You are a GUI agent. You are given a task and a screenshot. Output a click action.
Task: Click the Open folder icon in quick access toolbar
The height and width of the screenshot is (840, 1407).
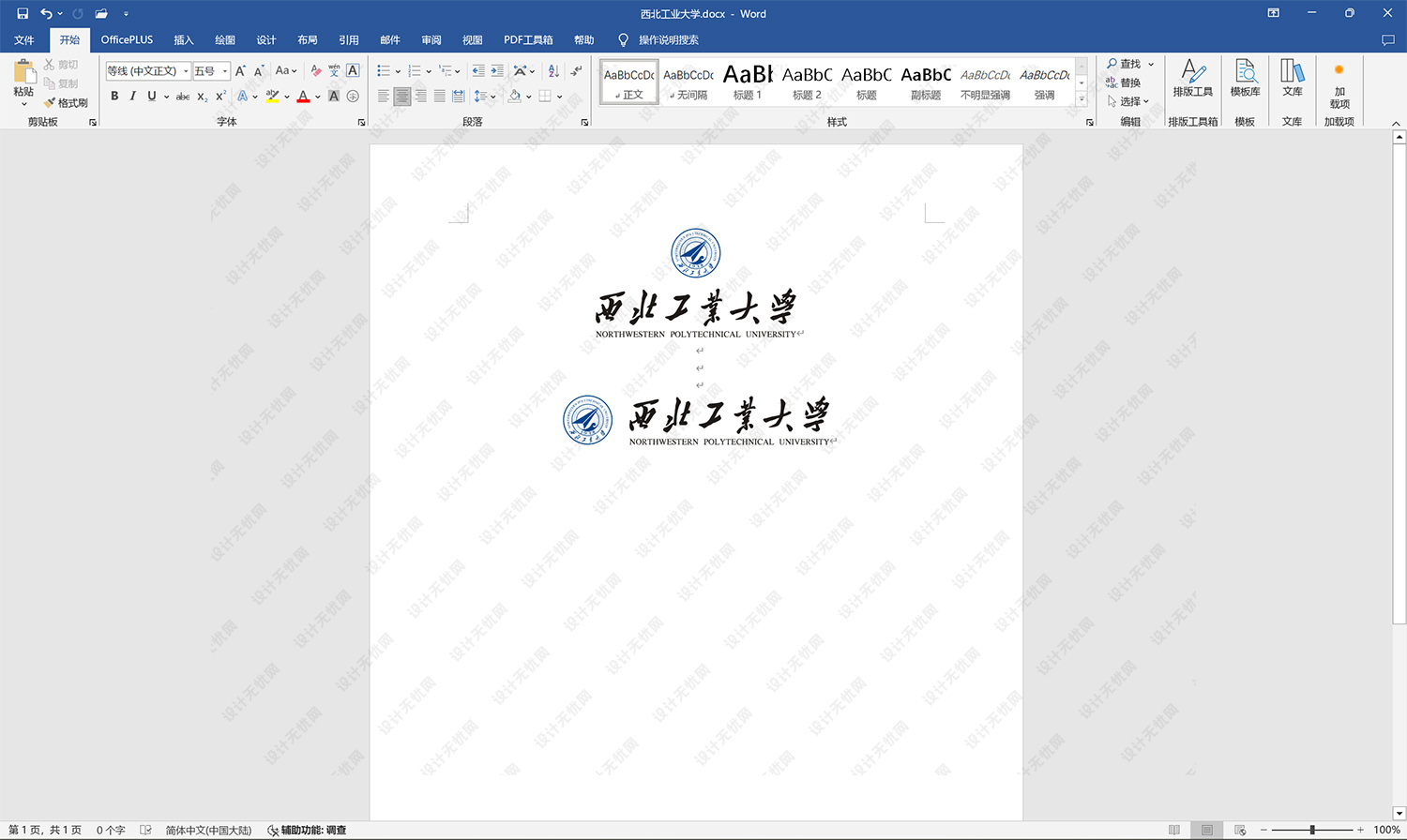click(x=101, y=13)
